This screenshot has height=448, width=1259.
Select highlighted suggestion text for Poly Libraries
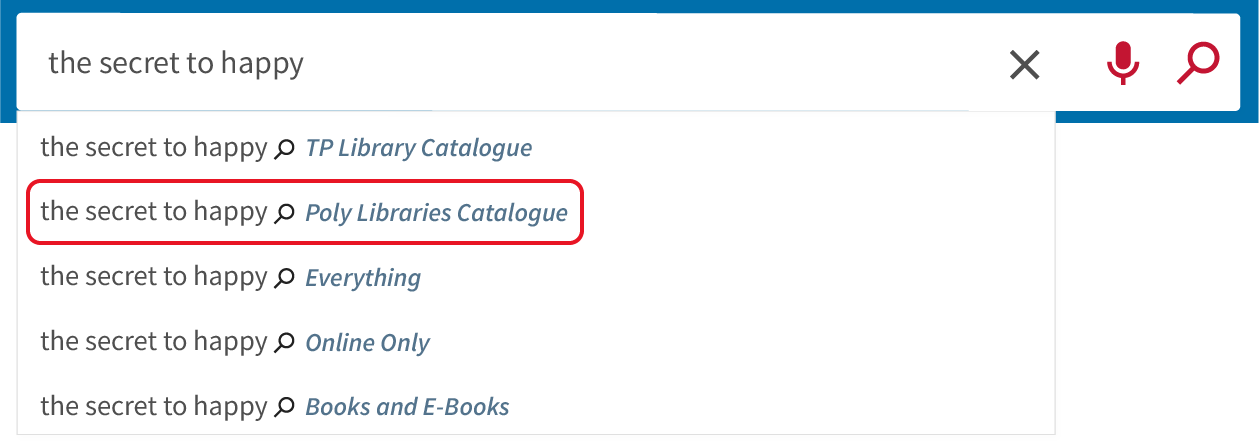coord(154,212)
